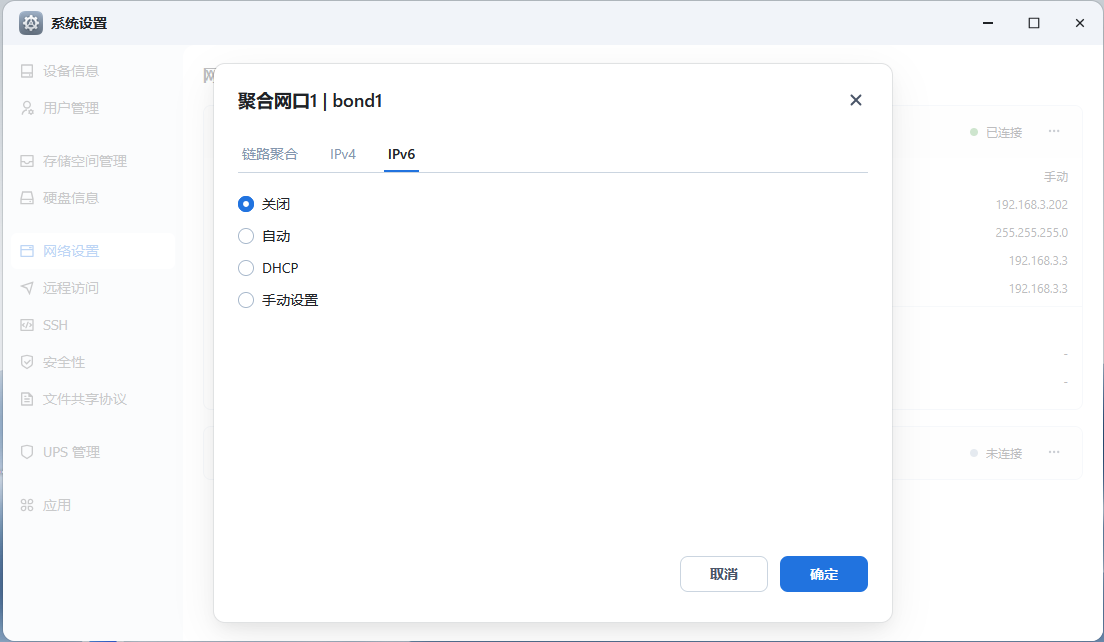Open 安全性 in the sidebar
Image resolution: width=1104 pixels, height=642 pixels.
click(x=93, y=362)
